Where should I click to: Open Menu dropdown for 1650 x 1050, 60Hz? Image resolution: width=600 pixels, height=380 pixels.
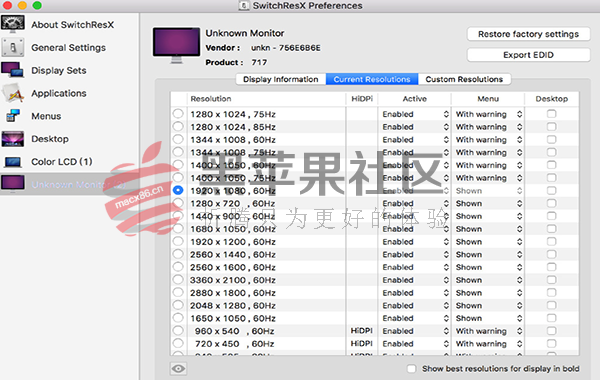(x=488, y=318)
